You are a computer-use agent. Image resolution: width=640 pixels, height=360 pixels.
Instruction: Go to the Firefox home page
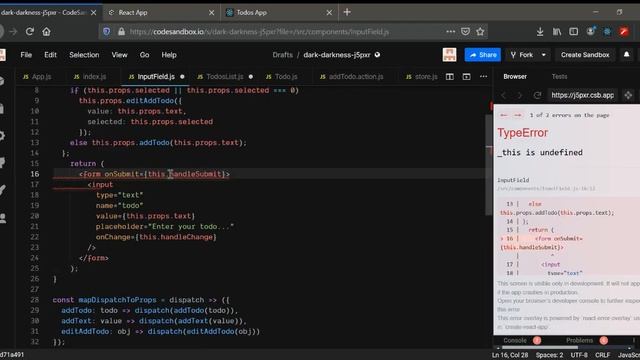[x=46, y=31]
